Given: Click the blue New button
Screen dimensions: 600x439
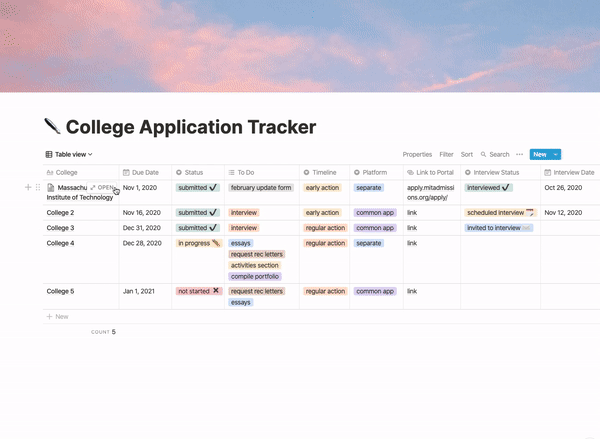Looking at the screenshot, I should (x=540, y=154).
